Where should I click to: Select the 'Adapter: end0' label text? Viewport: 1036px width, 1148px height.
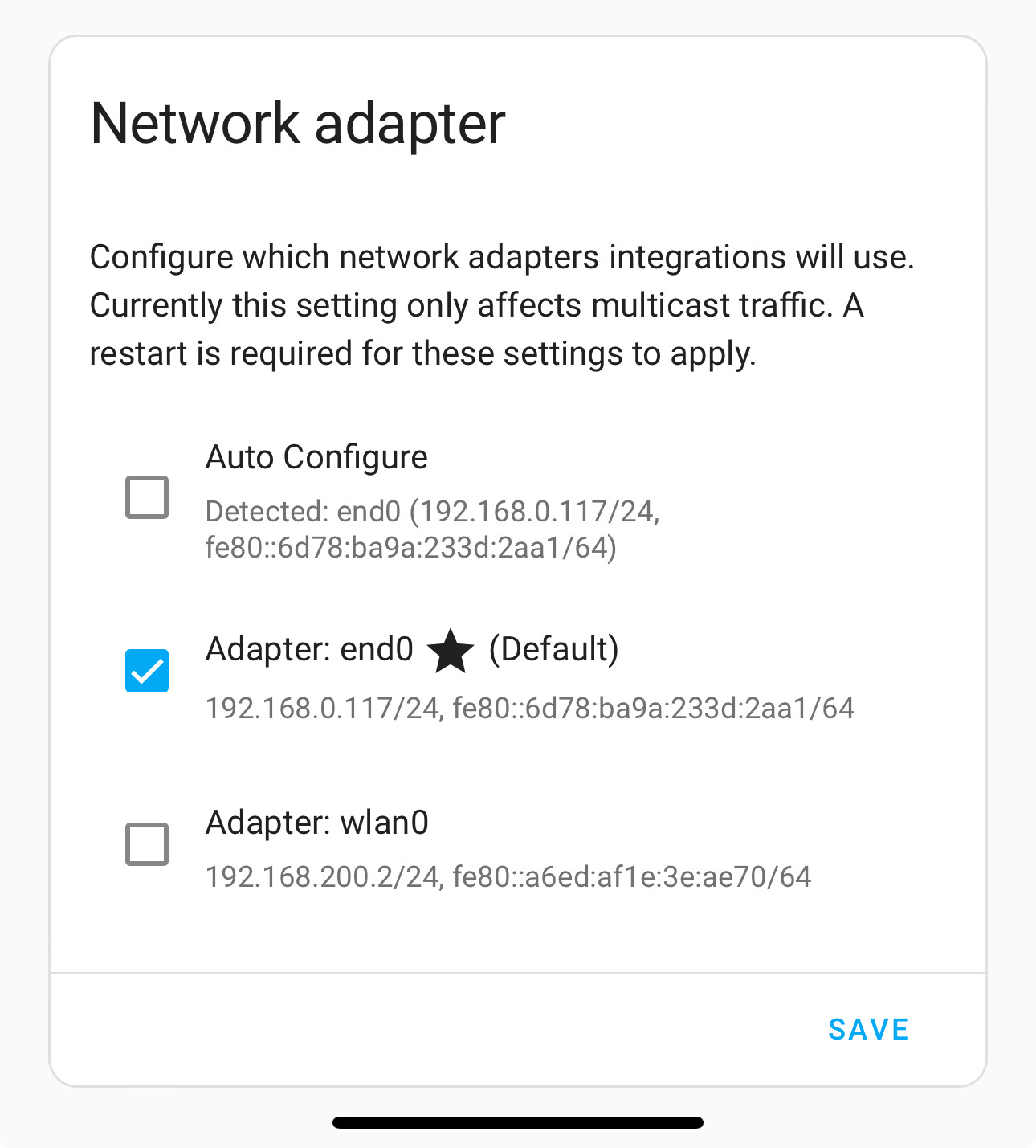point(309,649)
